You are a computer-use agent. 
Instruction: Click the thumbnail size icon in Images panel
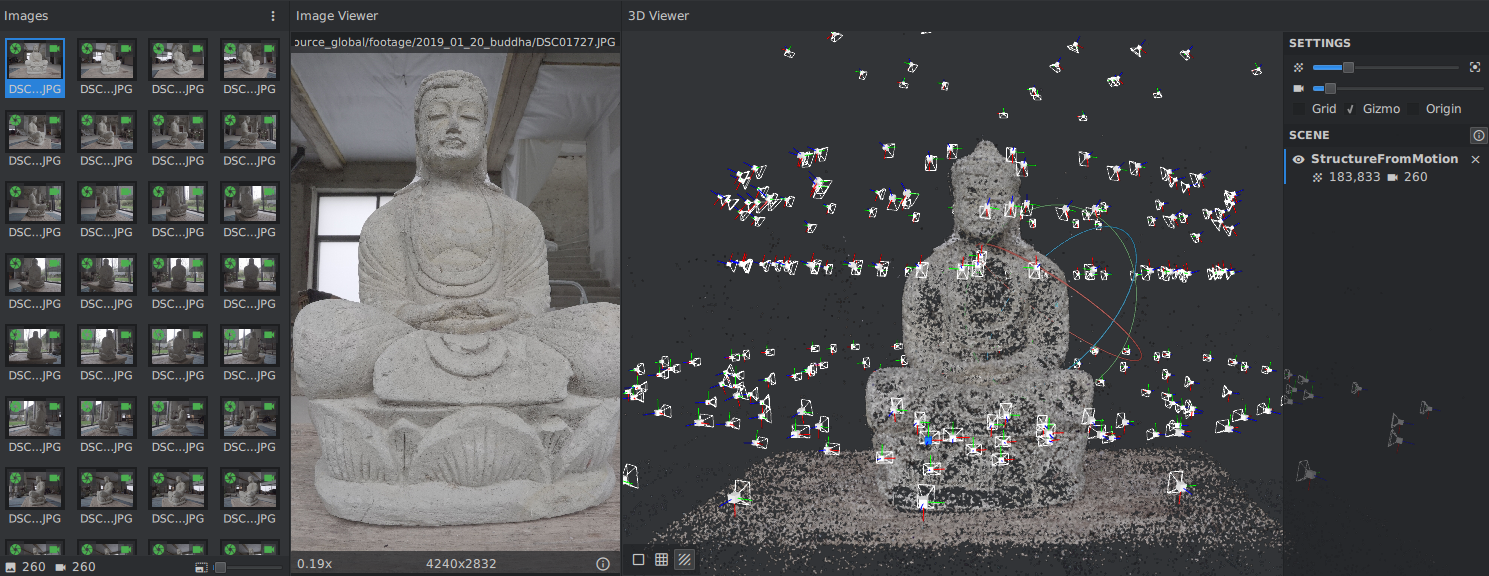click(202, 568)
